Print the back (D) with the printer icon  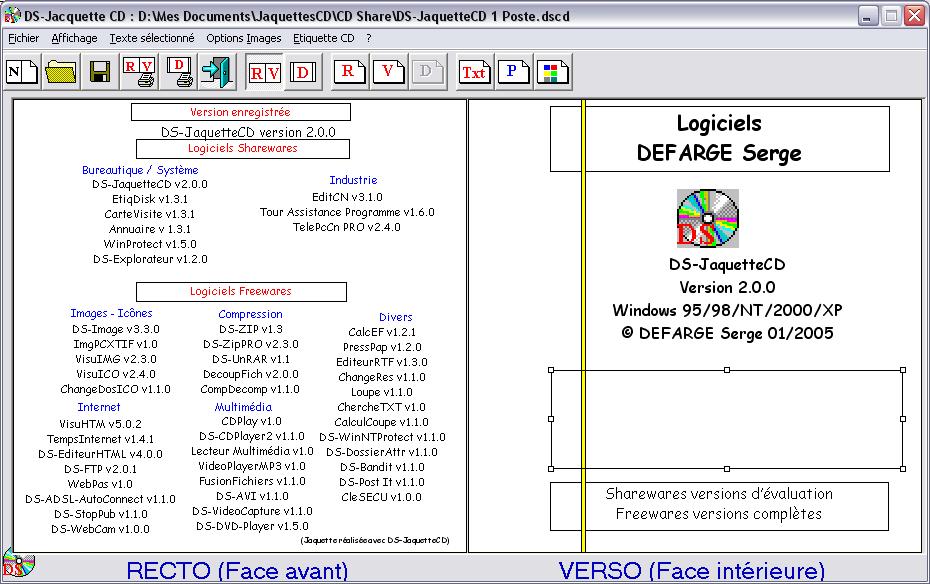pos(178,72)
